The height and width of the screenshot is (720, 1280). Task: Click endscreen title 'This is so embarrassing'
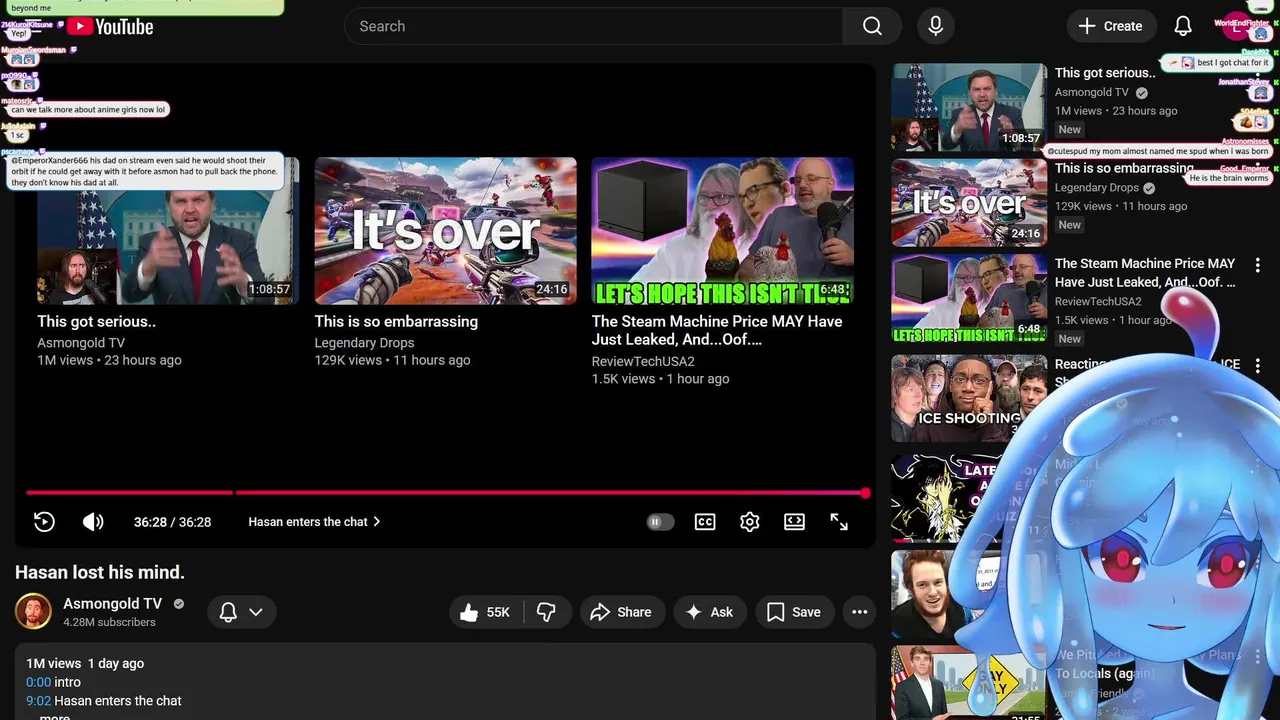396,321
